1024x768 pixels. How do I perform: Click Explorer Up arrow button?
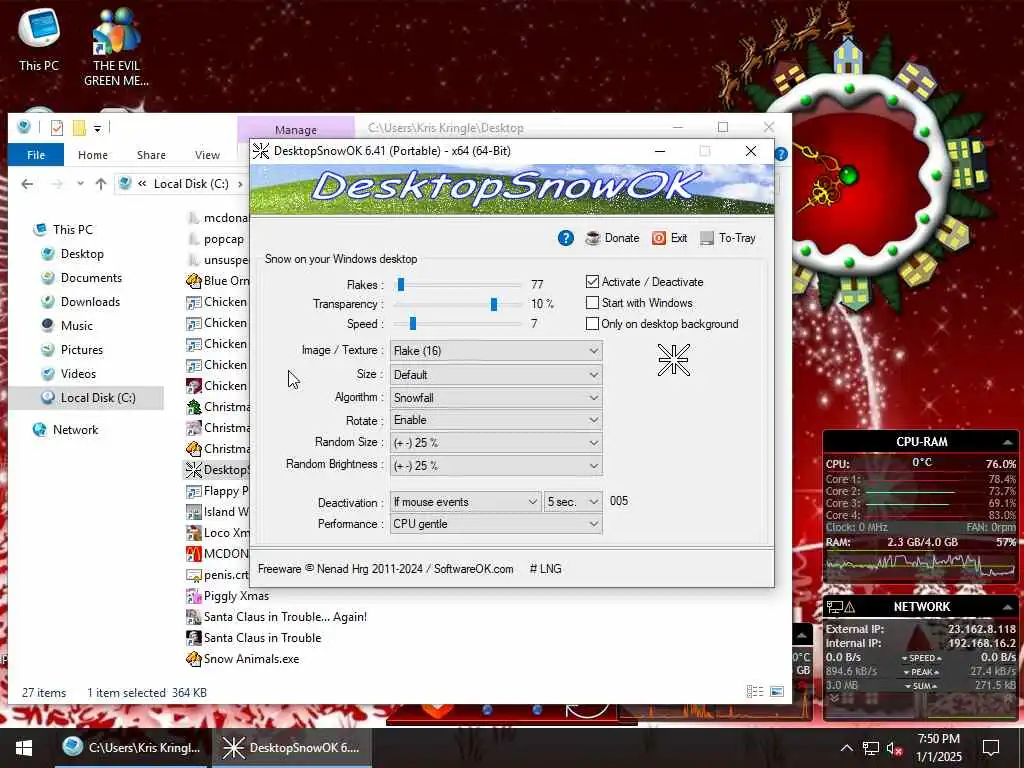(101, 184)
